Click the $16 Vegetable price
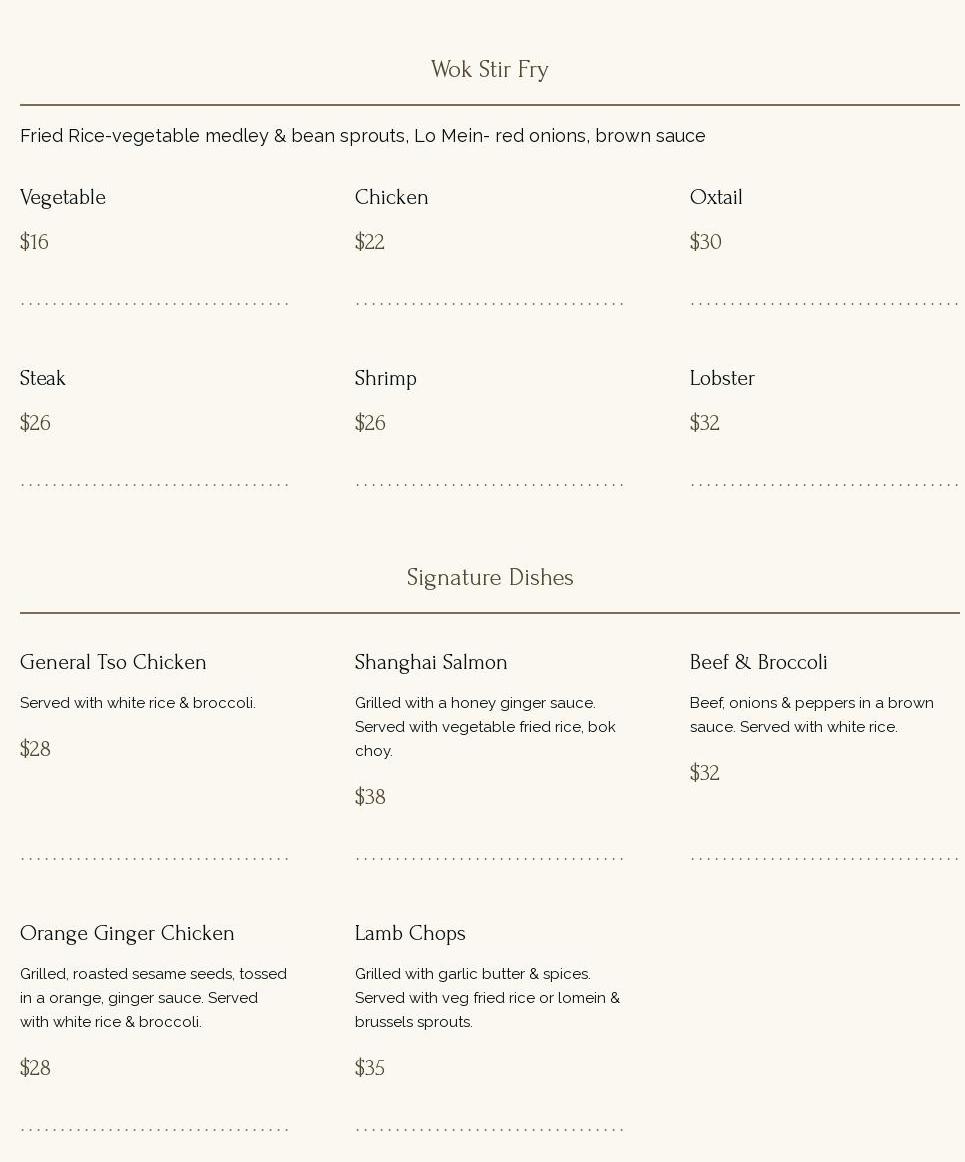The height and width of the screenshot is (1162, 965). pos(34,242)
